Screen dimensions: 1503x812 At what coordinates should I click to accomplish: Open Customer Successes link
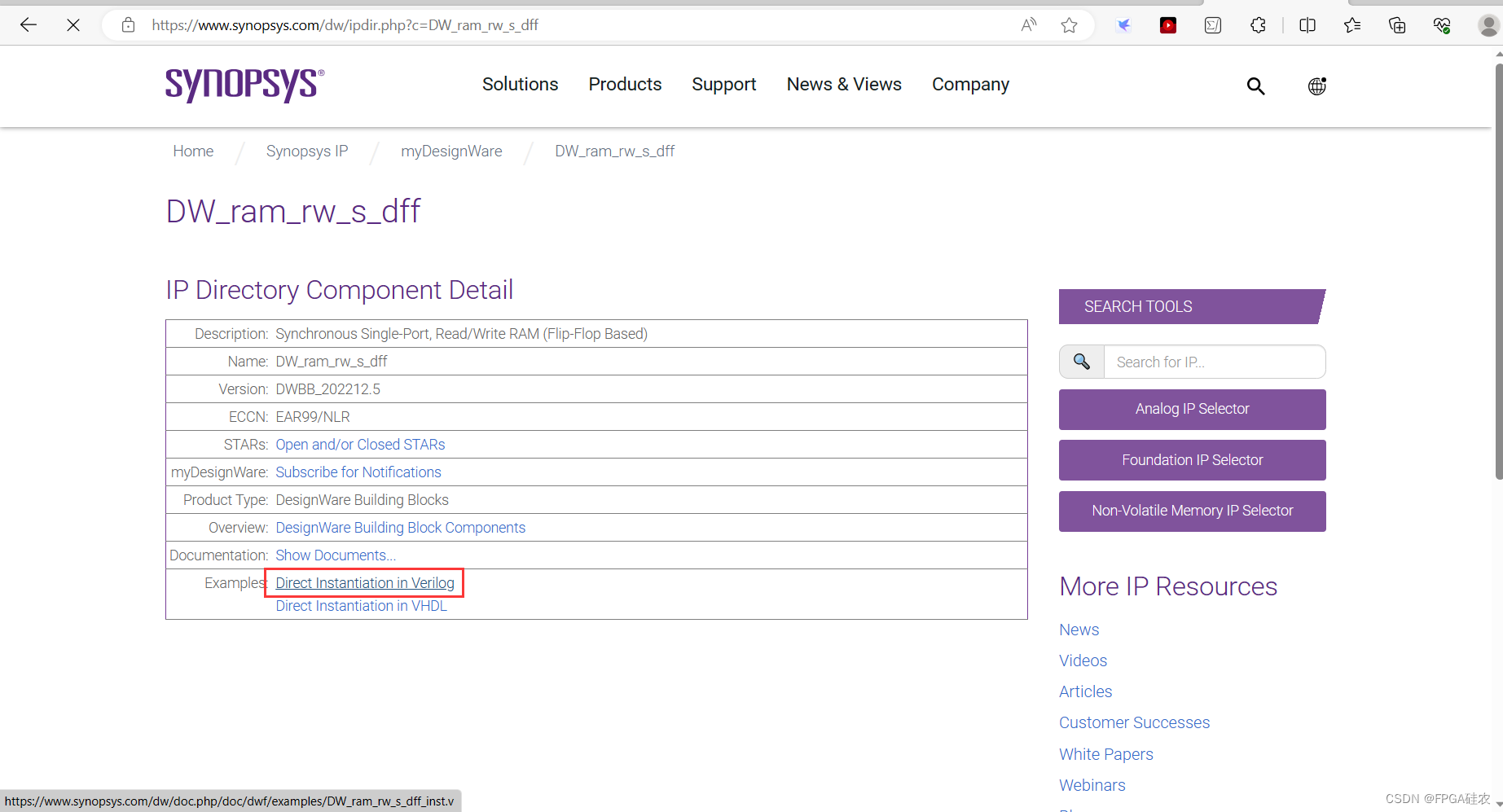(x=1134, y=722)
